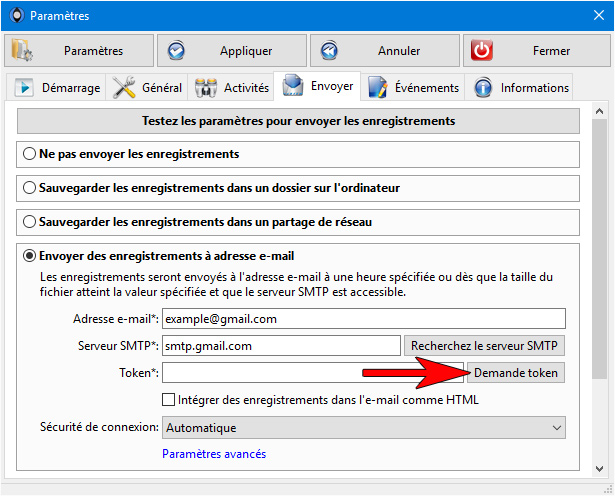Click the Informations blue info icon
The height and width of the screenshot is (496, 615).
click(x=483, y=87)
